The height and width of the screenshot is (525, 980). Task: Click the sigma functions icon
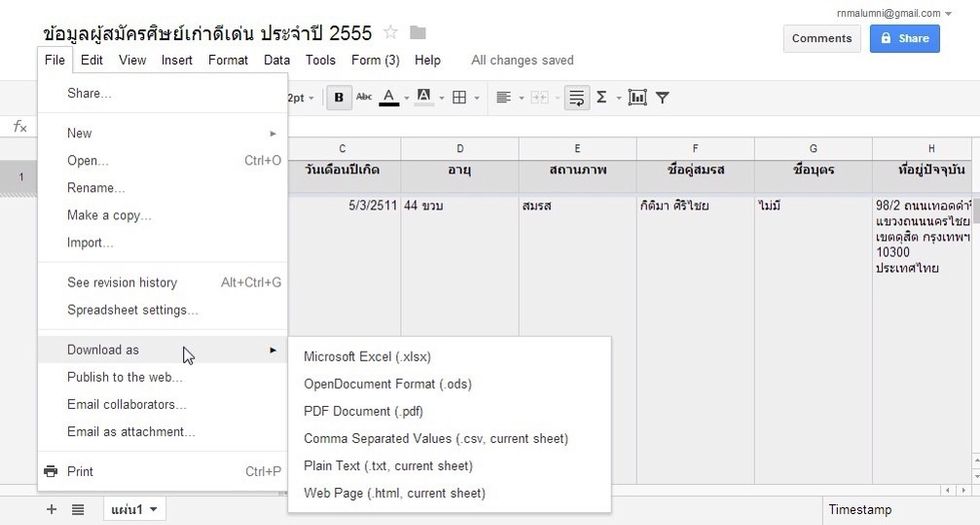(601, 97)
